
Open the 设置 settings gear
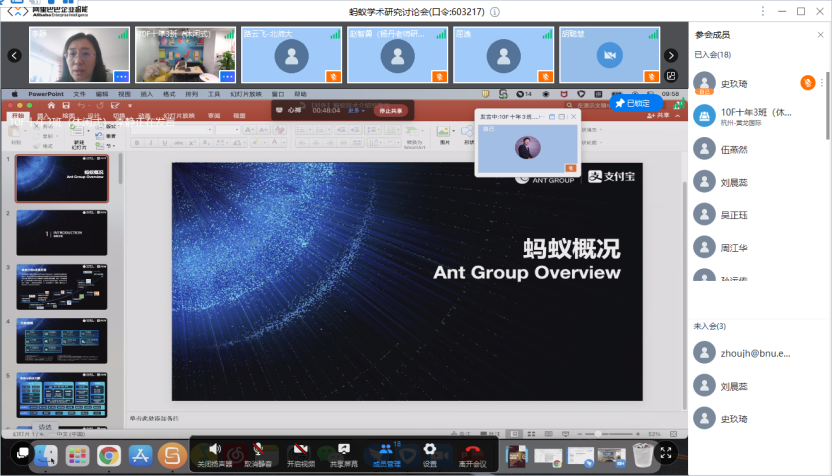click(x=429, y=449)
